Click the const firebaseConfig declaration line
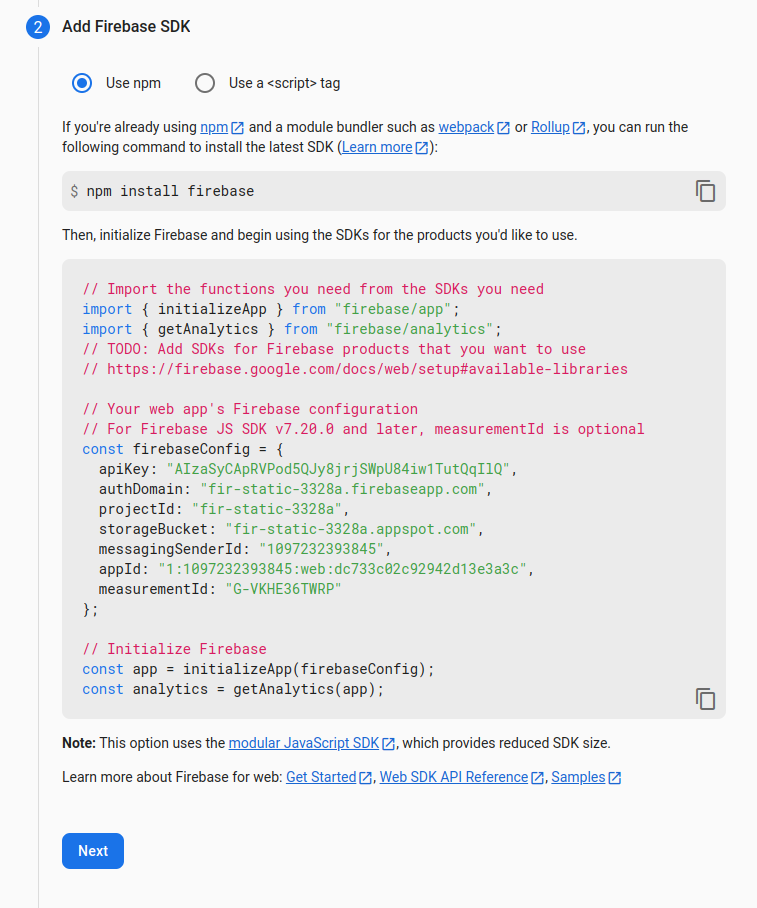The height and width of the screenshot is (908, 757). 182,449
